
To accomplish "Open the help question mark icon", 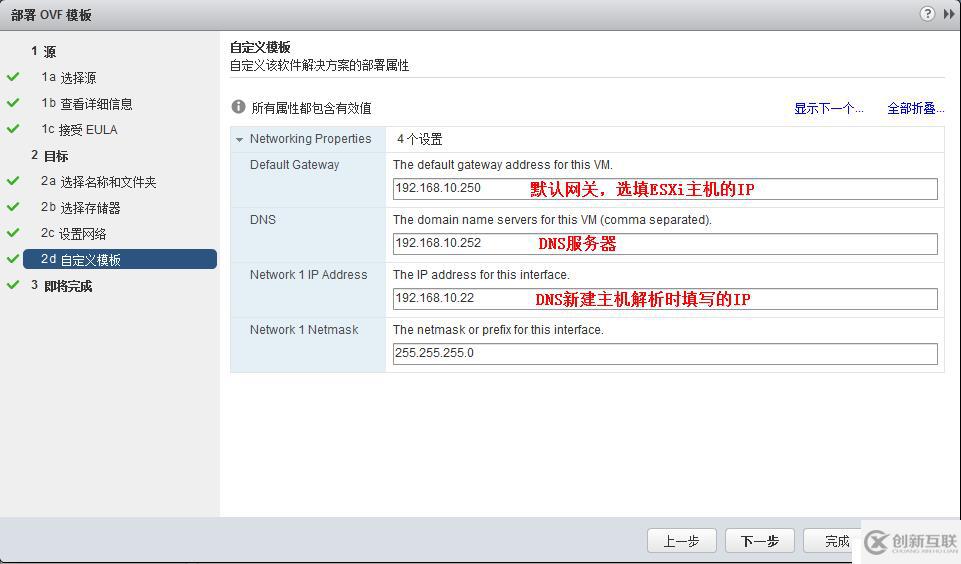I will 927,13.
